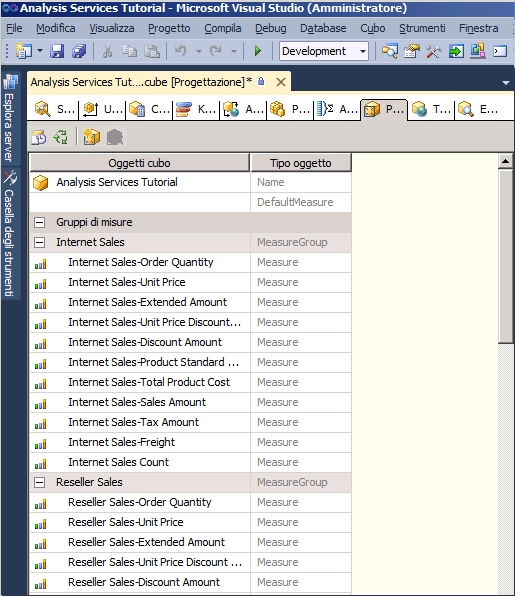Click the green arrow deploy icon

point(456,51)
